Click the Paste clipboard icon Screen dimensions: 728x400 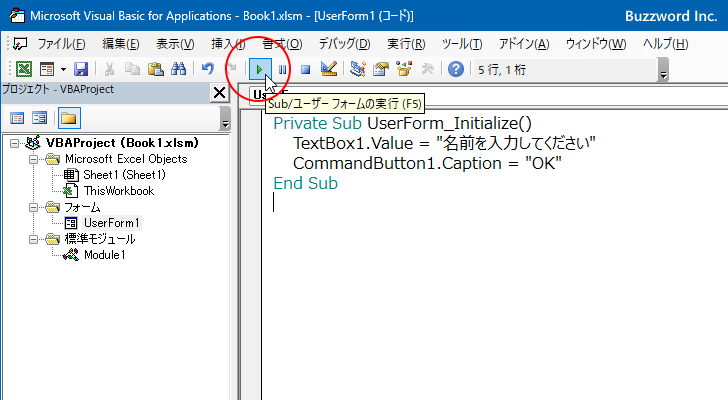pos(156,69)
